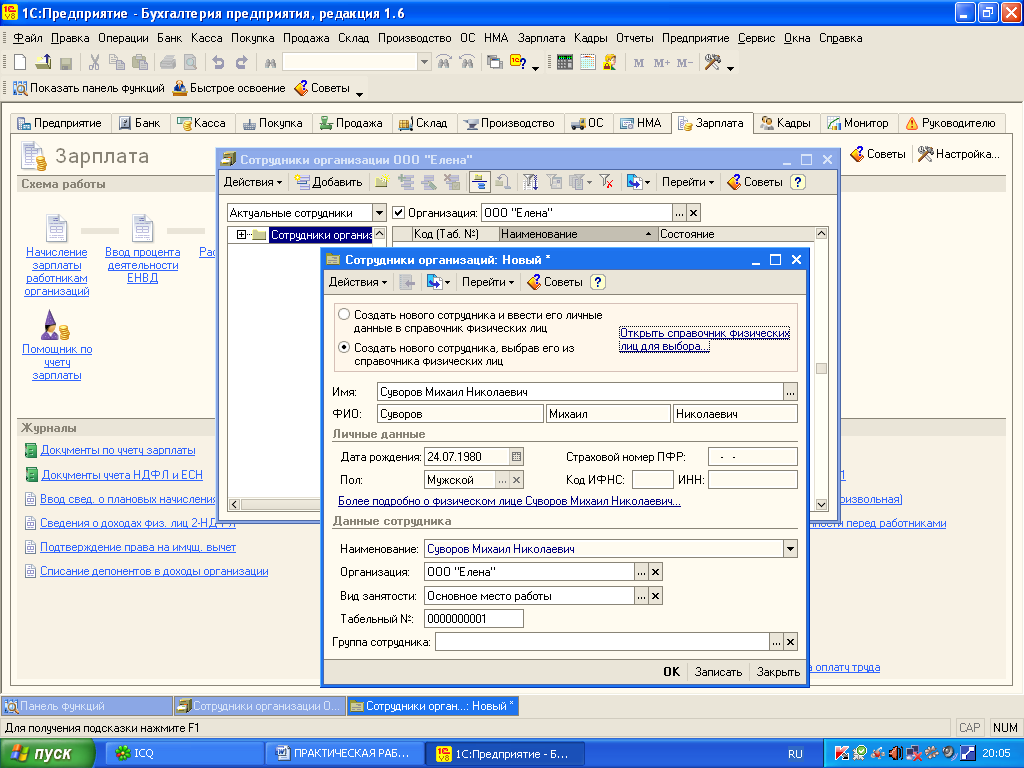The height and width of the screenshot is (768, 1024).
Task: Click the Страховой номер ПФР field
Action: (753, 456)
